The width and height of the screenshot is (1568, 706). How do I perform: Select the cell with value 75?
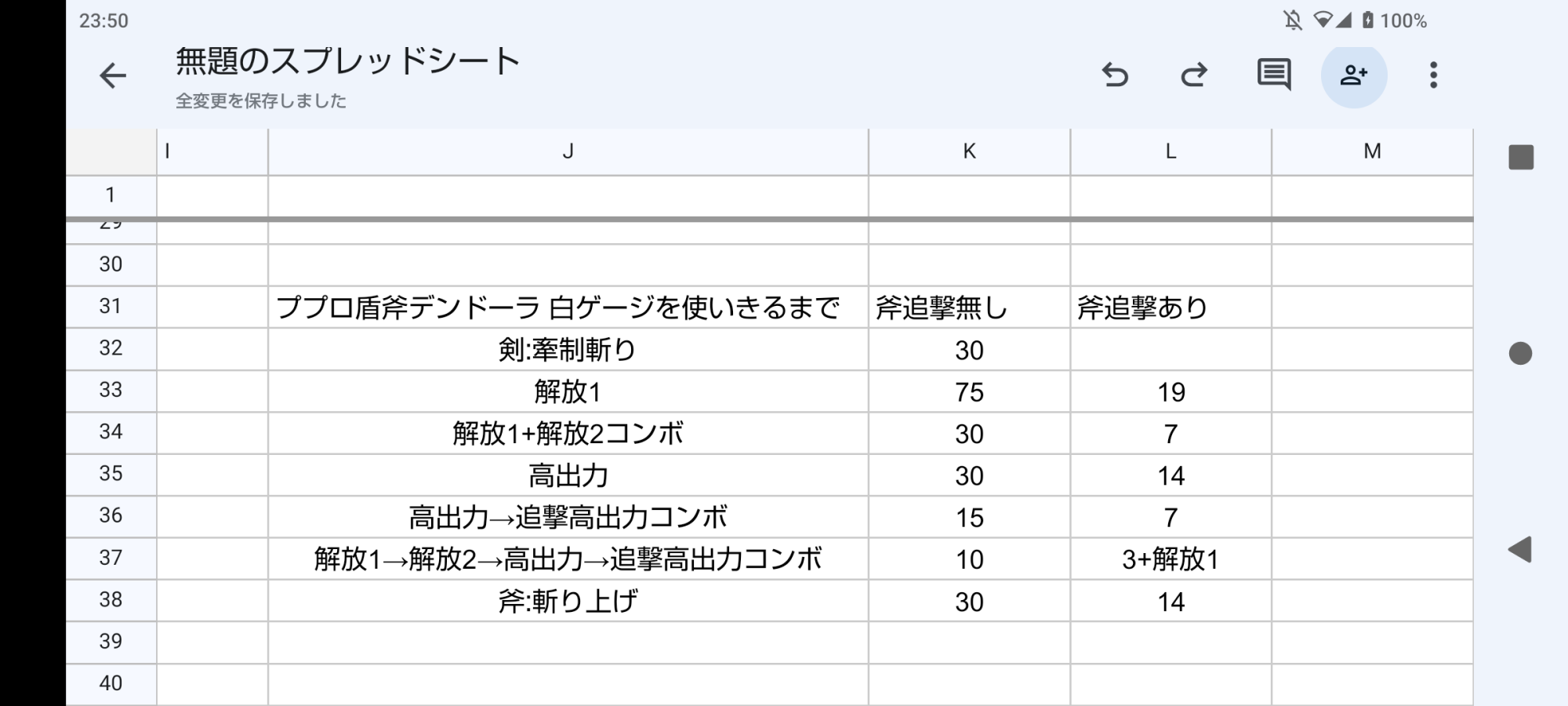click(x=969, y=391)
